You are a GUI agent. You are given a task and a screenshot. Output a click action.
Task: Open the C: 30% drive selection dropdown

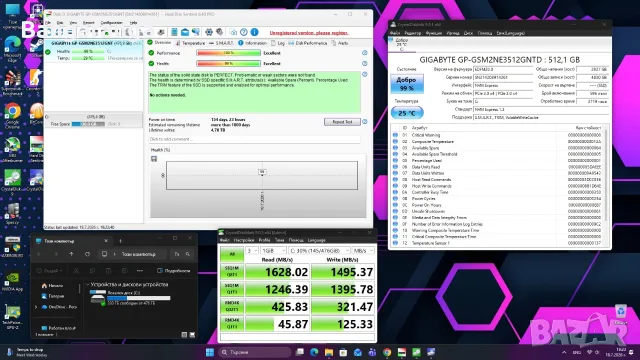click(319, 251)
